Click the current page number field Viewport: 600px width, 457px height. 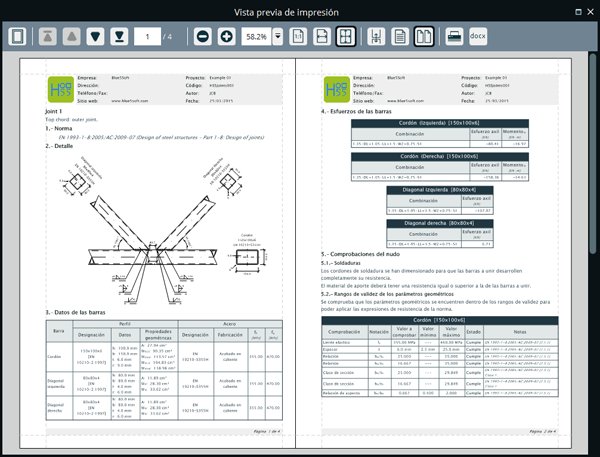click(147, 36)
